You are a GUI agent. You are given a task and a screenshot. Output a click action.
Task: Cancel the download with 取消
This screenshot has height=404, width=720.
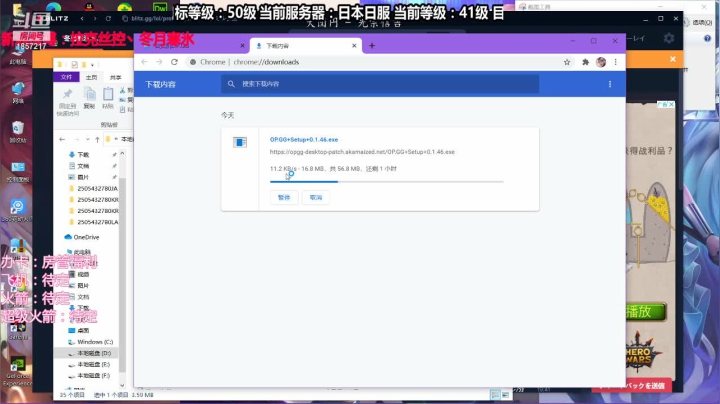(316, 197)
